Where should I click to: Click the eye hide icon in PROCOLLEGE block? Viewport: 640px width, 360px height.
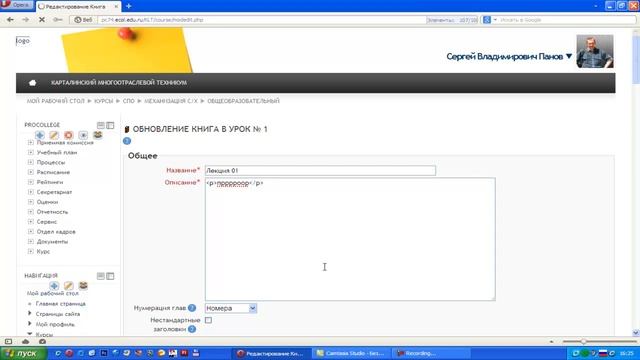[x=83, y=135]
